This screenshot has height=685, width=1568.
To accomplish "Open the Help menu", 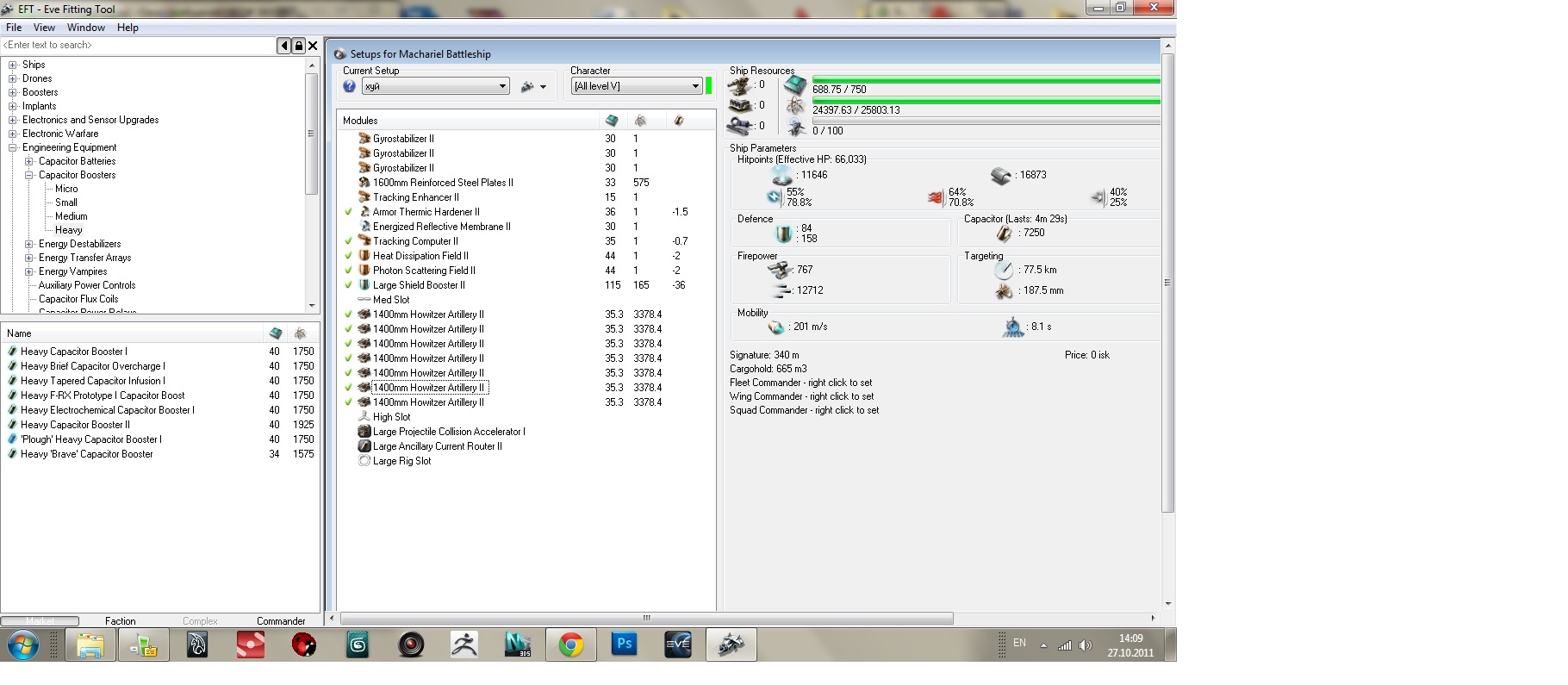I will click(x=128, y=28).
